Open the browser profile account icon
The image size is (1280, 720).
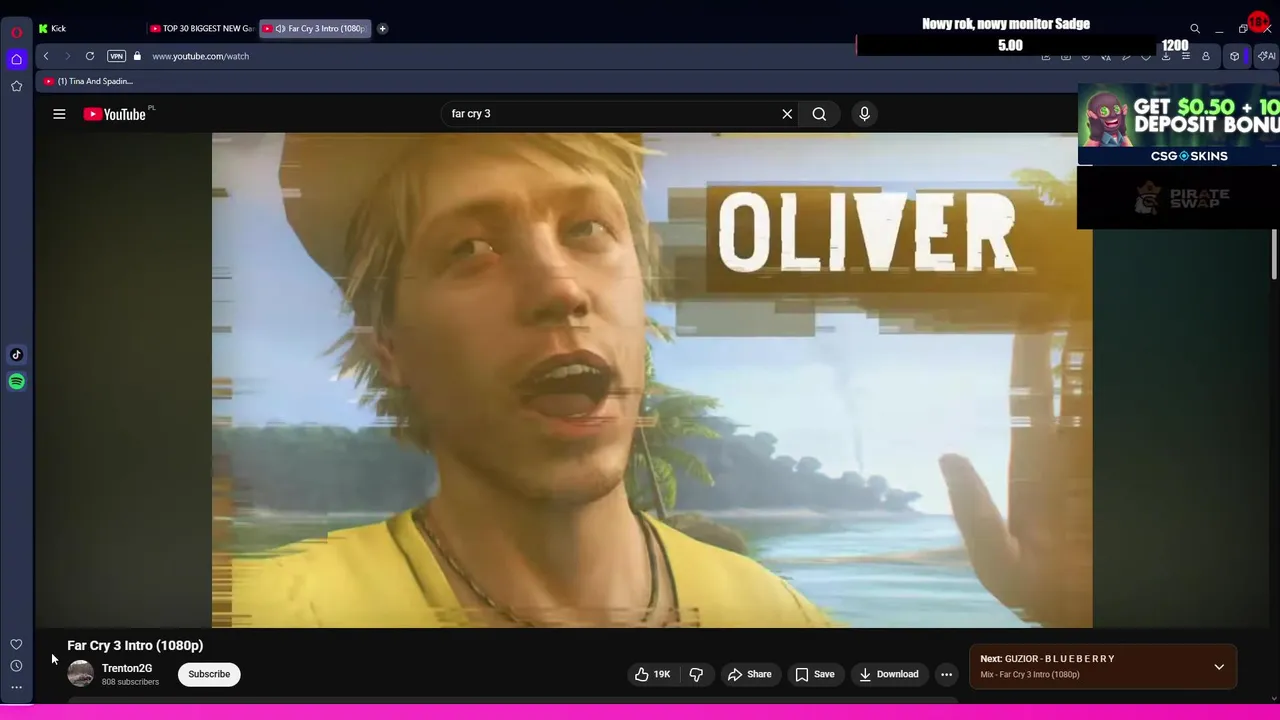coord(1206,56)
